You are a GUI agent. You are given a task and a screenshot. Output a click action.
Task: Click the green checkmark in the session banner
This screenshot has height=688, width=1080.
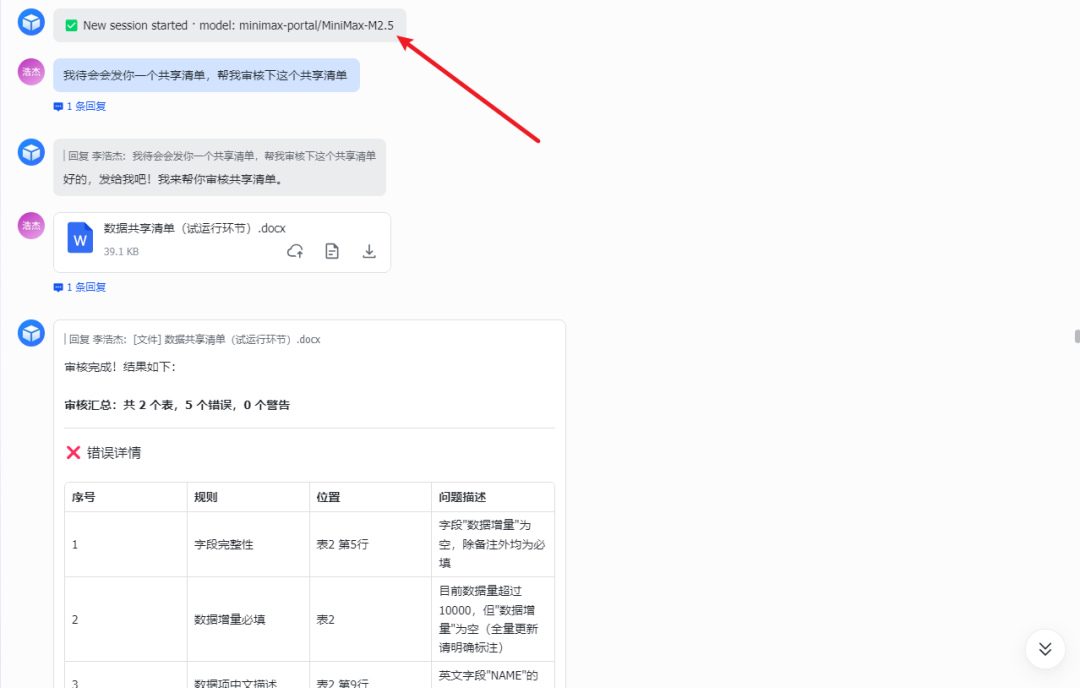pyautogui.click(x=70, y=25)
